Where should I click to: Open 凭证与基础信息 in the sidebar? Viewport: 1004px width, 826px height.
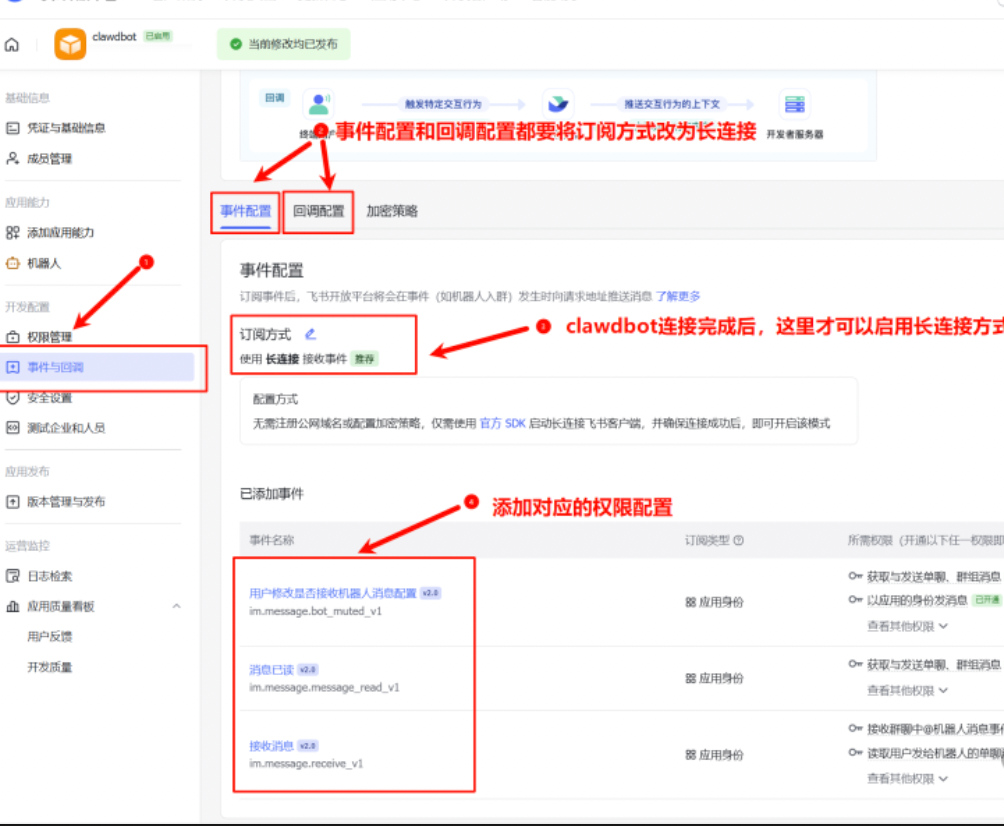click(x=66, y=127)
